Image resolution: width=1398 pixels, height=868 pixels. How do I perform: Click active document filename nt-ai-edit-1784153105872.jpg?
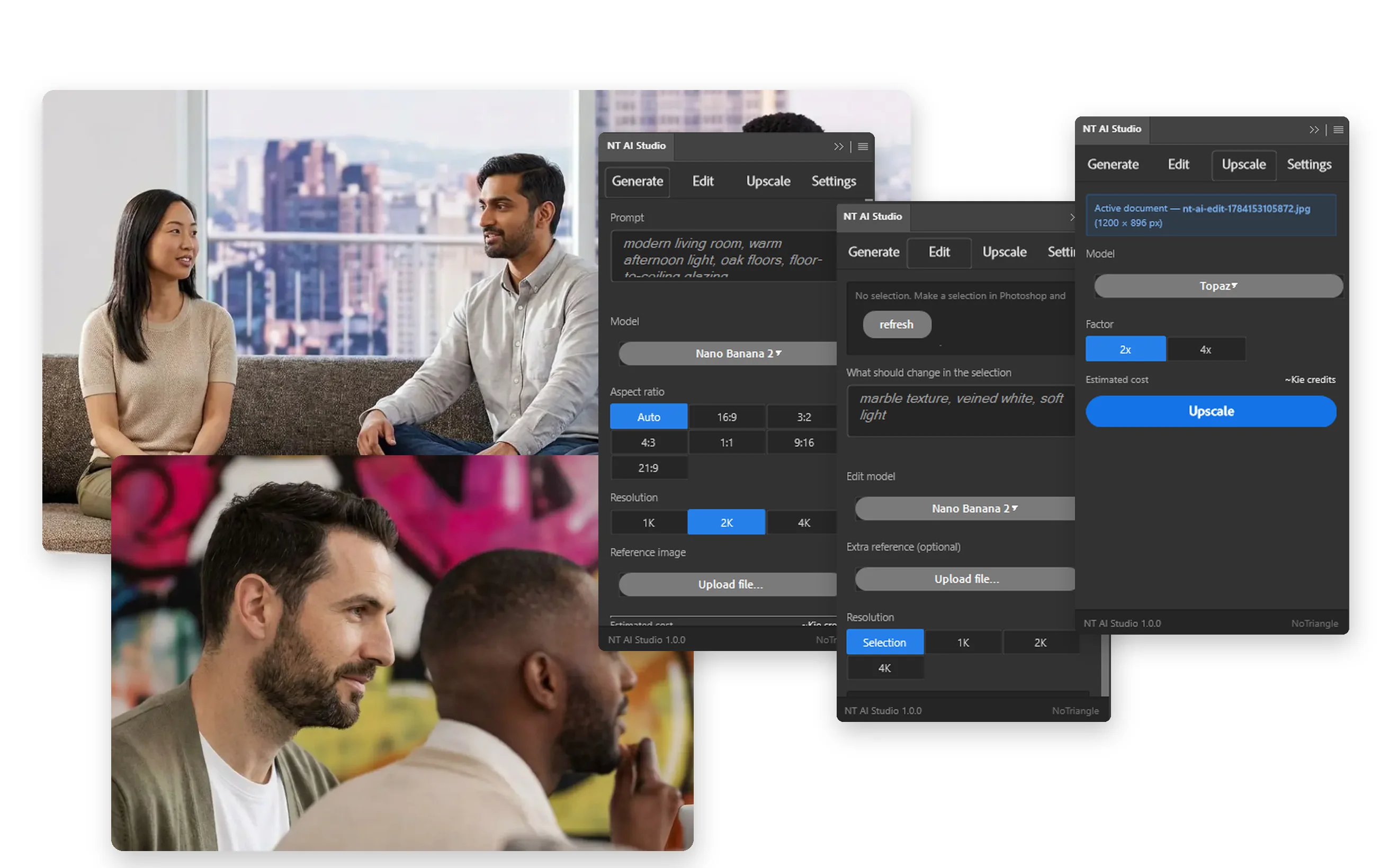[x=1246, y=209]
